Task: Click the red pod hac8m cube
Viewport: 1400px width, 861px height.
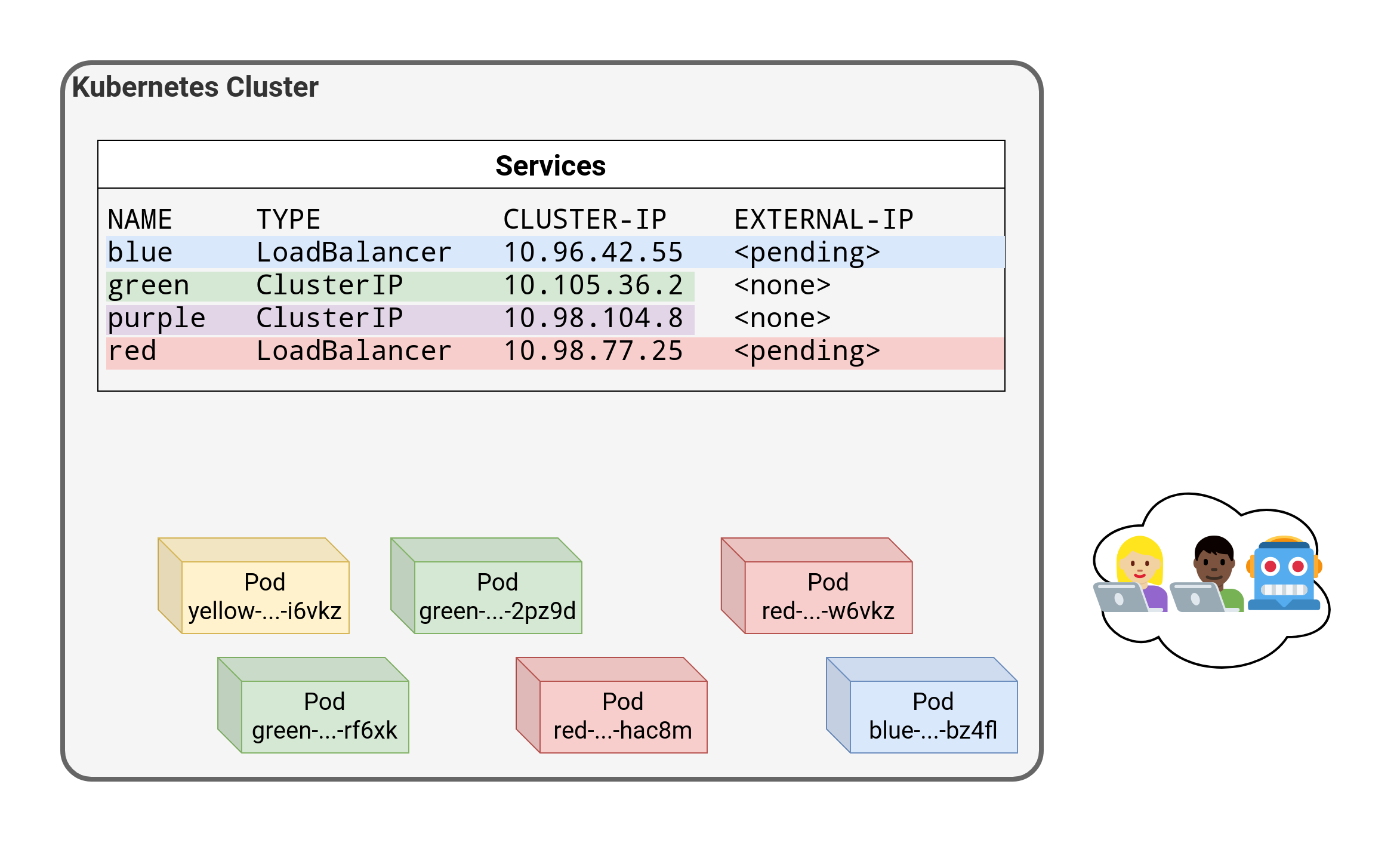Action: [622, 716]
